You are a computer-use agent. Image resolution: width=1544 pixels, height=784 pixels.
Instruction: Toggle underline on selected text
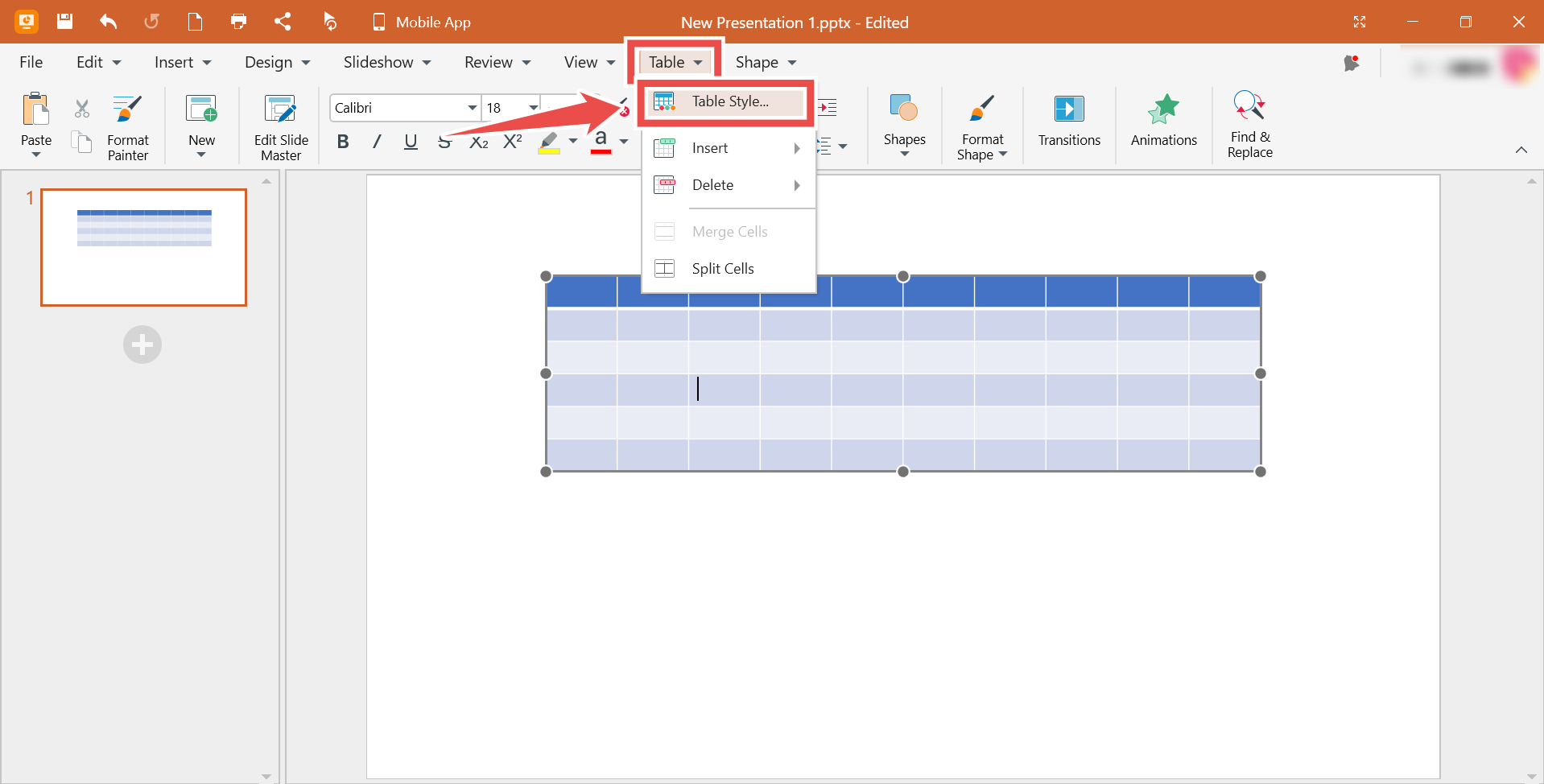(411, 141)
